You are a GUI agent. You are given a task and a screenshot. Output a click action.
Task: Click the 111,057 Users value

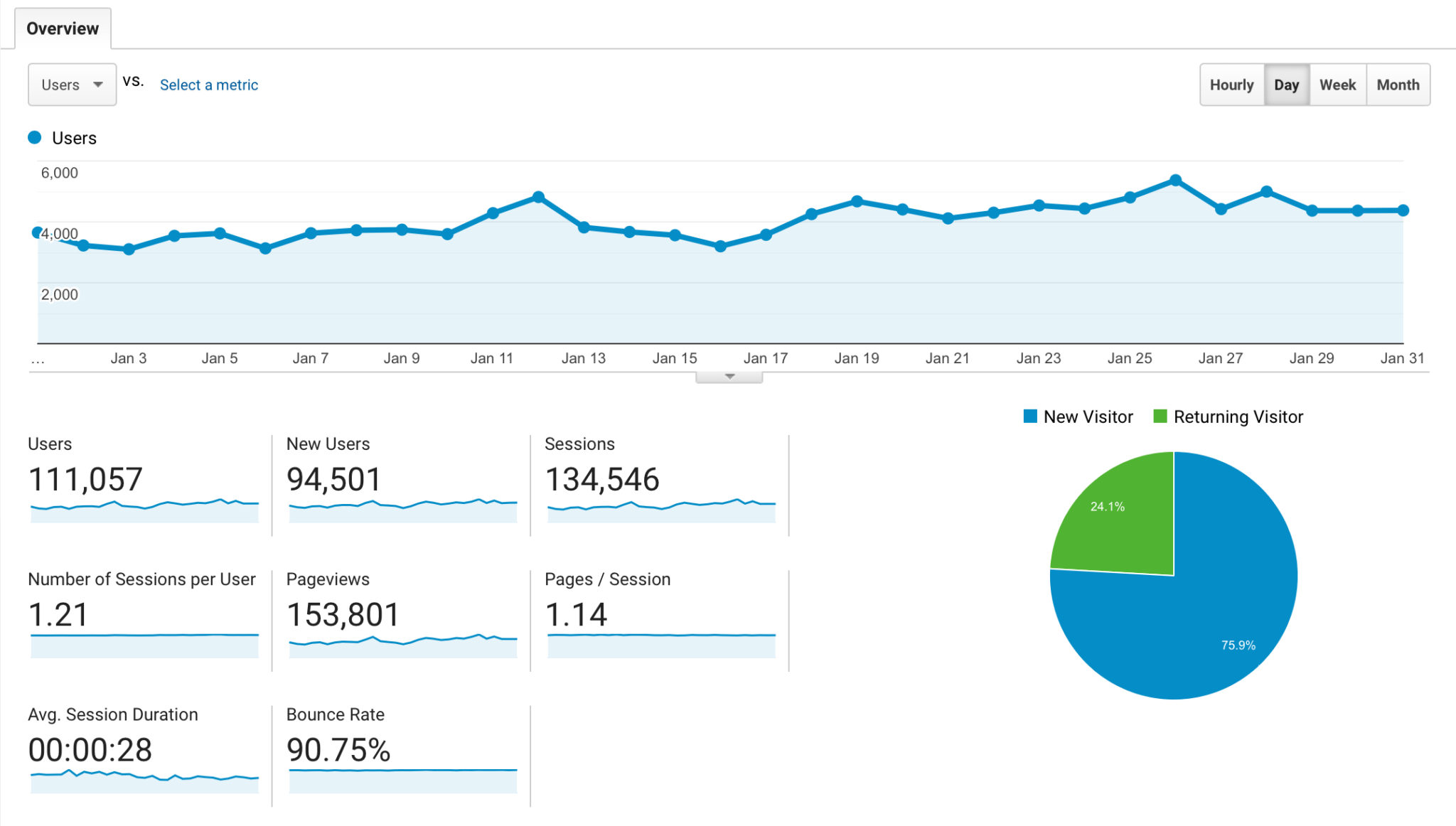85,480
